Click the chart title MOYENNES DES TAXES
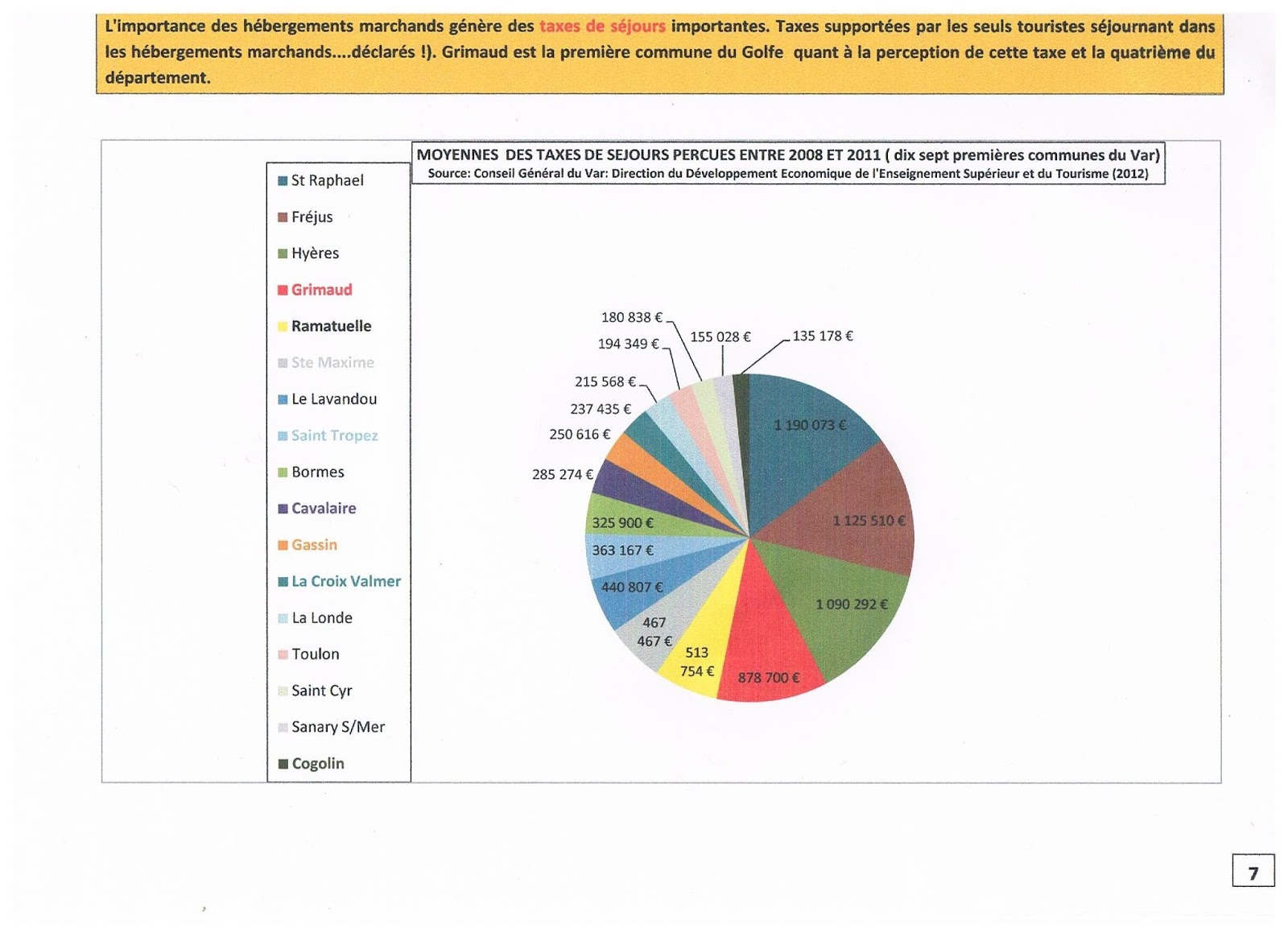Viewport: 1288px width, 936px height. [788, 155]
